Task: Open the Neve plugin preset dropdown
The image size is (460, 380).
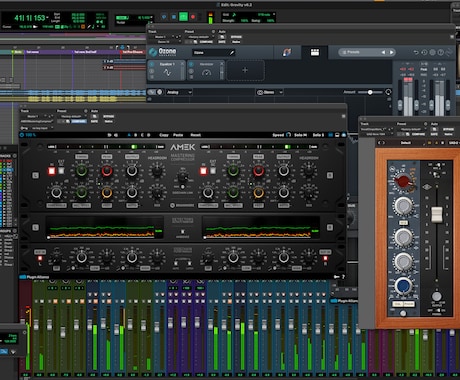Action: (411, 129)
